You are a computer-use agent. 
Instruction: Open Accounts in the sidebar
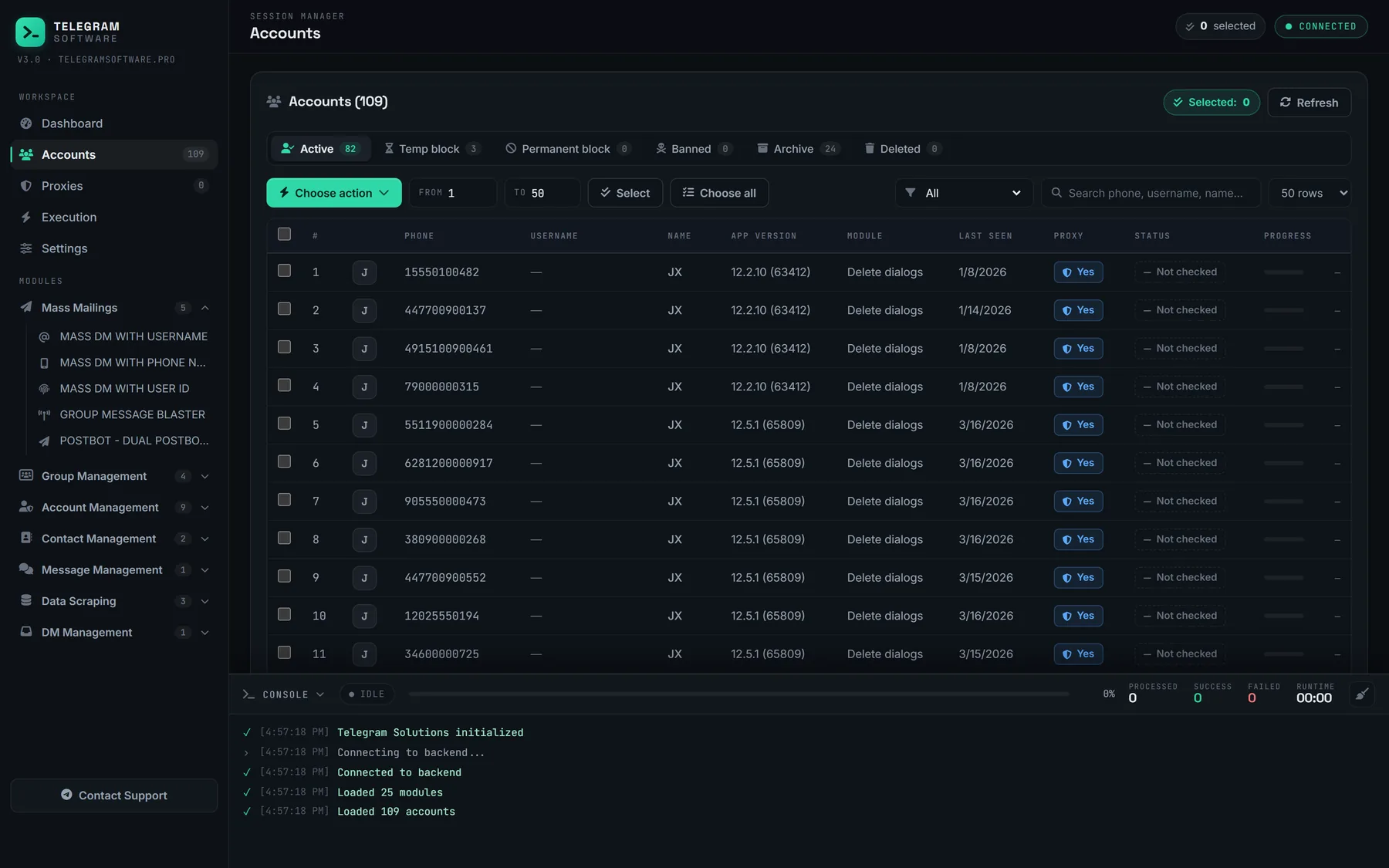point(114,155)
